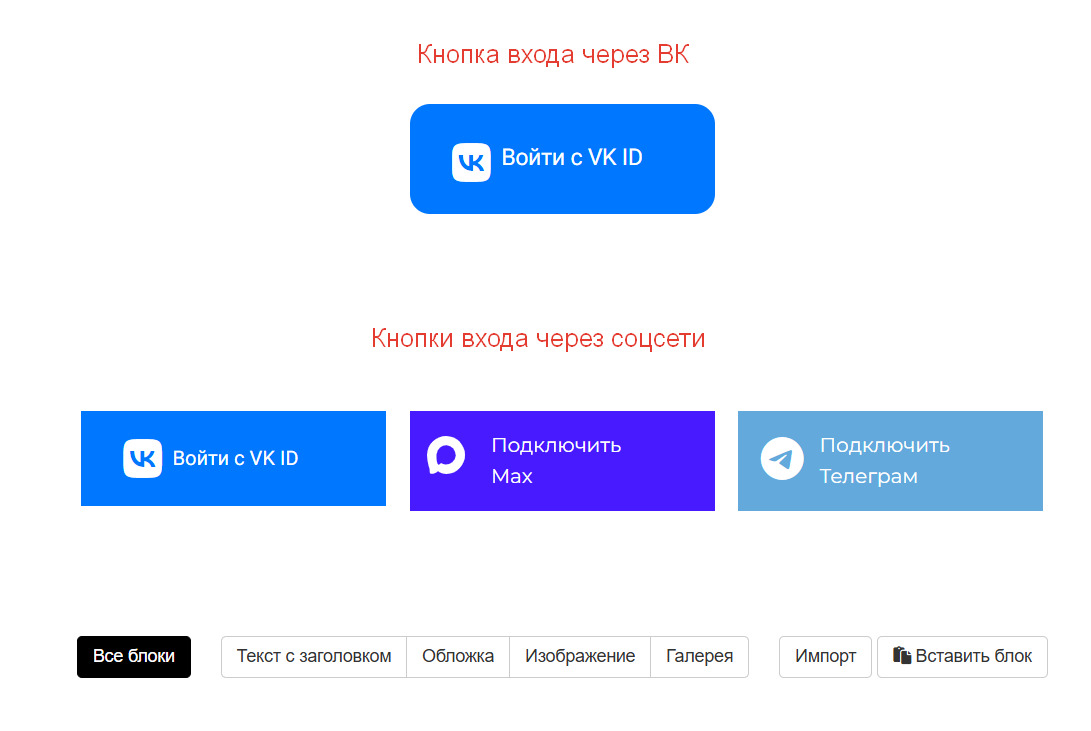The width and height of the screenshot is (1091, 731).
Task: Click the Max messenger logo icon
Action: pos(446,456)
